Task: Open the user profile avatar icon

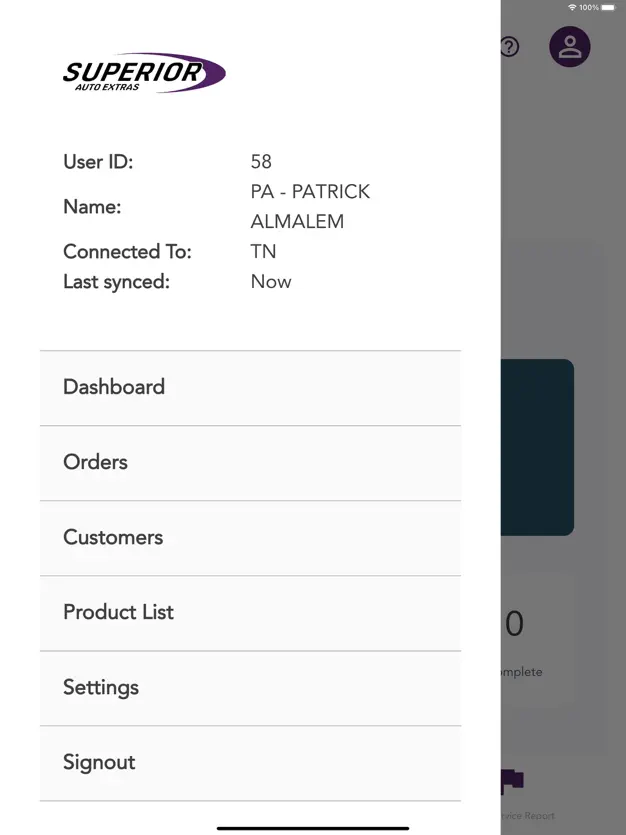Action: (x=570, y=47)
